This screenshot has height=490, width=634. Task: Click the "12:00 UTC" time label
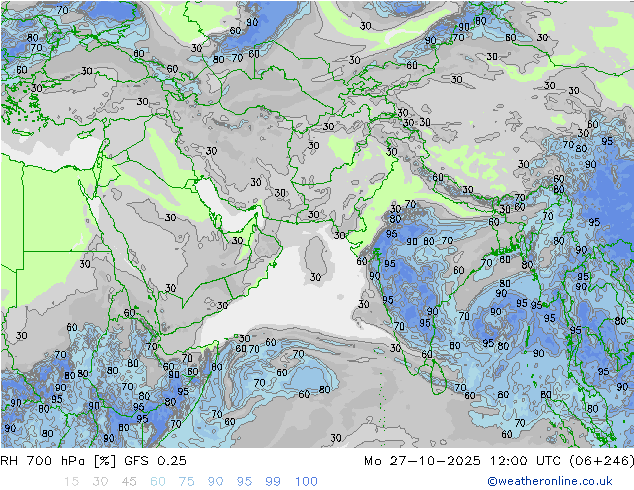point(525,460)
